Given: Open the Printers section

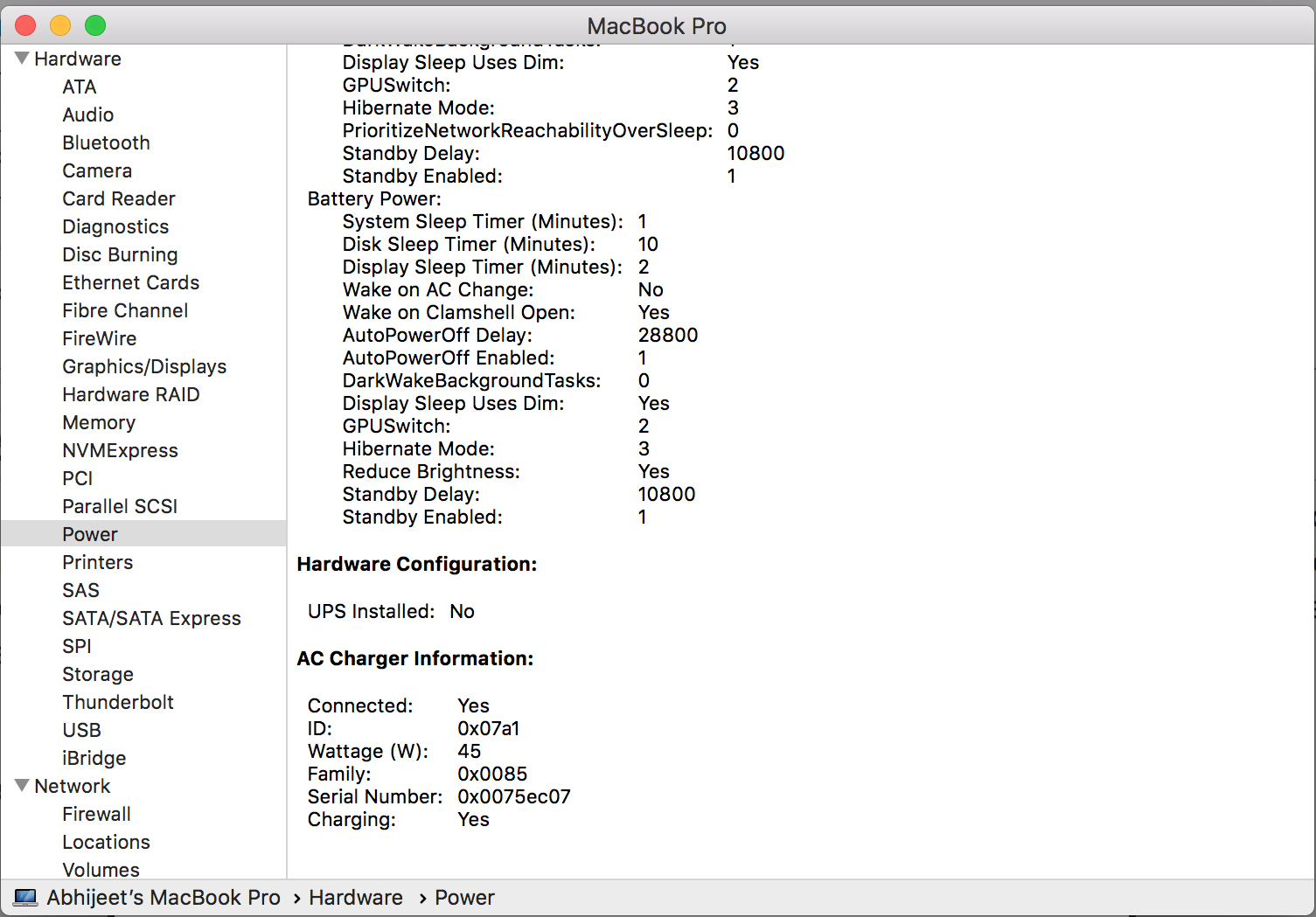Looking at the screenshot, I should point(98,562).
